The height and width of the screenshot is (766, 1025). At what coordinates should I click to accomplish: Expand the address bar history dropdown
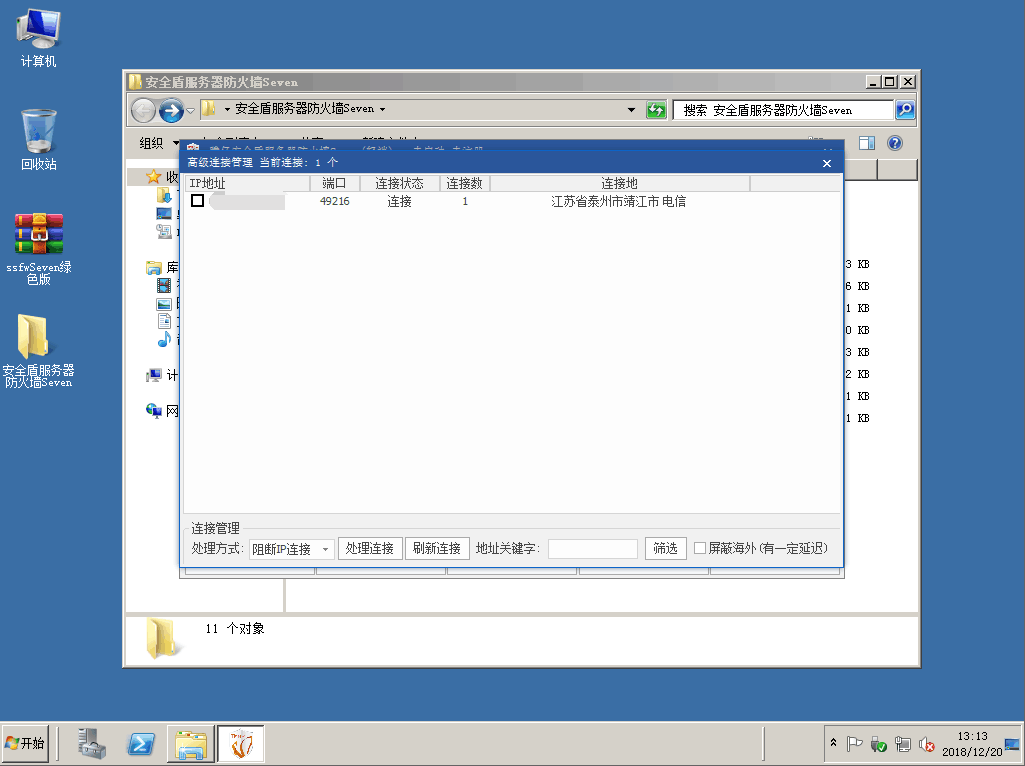click(x=631, y=109)
